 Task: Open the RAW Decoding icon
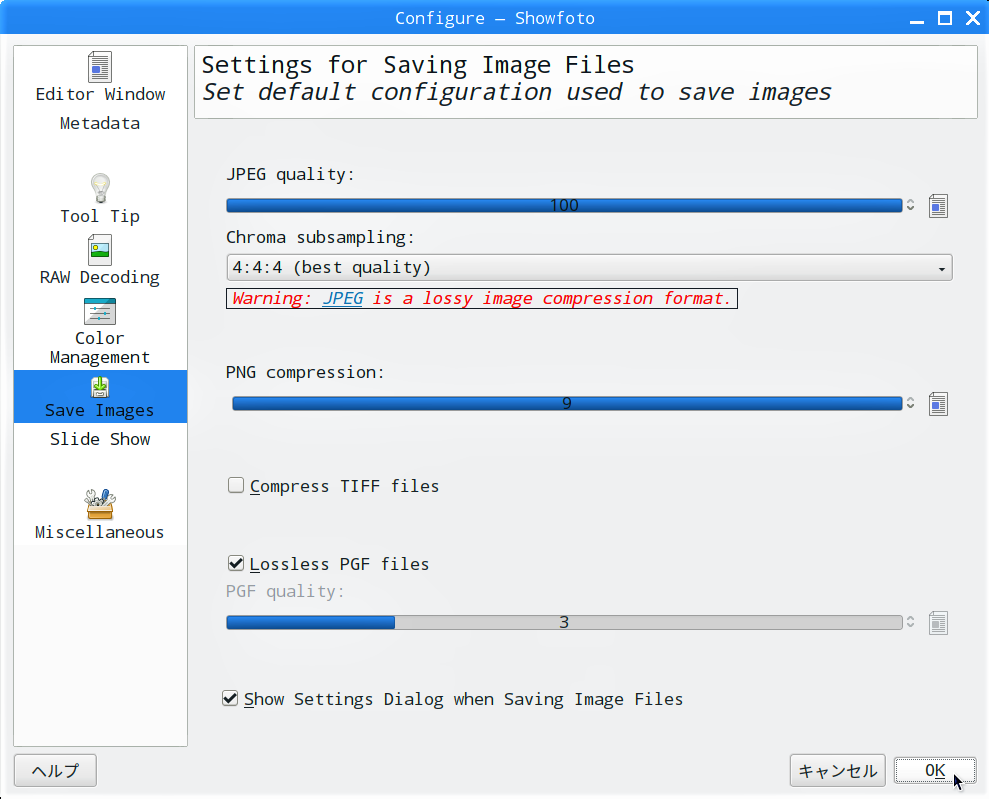(x=100, y=250)
